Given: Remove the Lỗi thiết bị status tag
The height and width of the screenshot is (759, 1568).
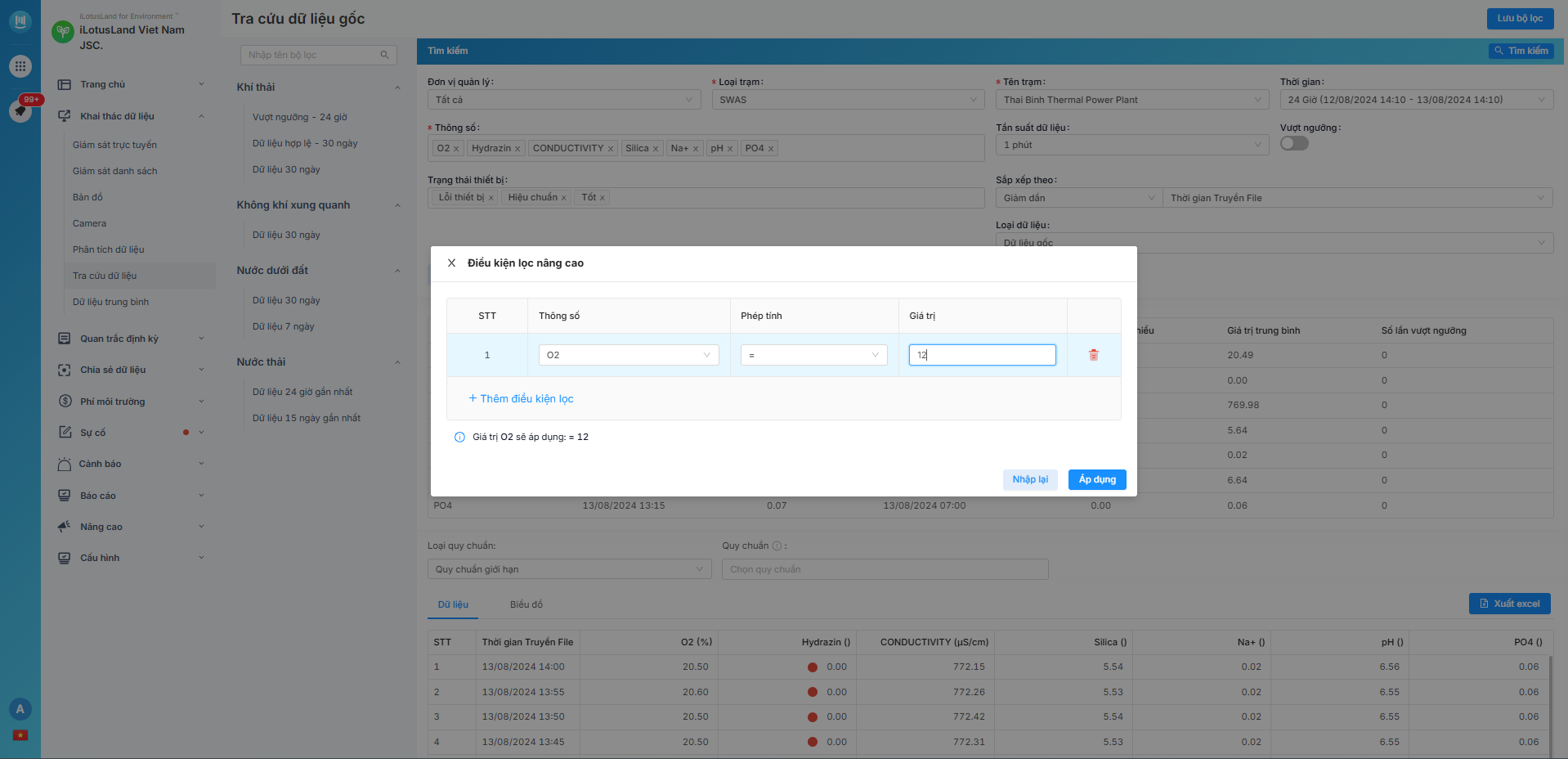Looking at the screenshot, I should [x=491, y=198].
